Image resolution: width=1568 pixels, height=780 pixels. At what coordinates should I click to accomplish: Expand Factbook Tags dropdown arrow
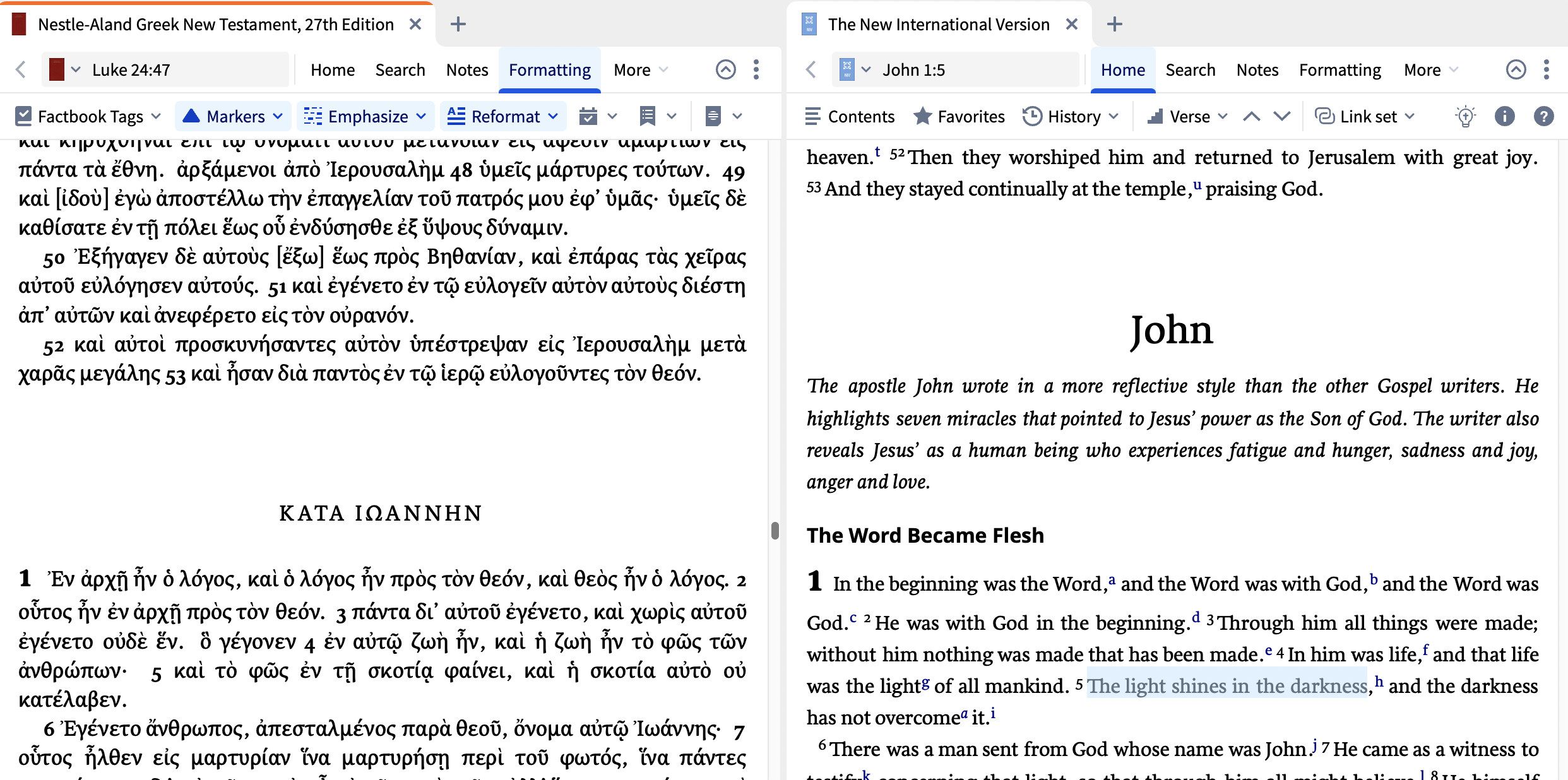point(156,116)
